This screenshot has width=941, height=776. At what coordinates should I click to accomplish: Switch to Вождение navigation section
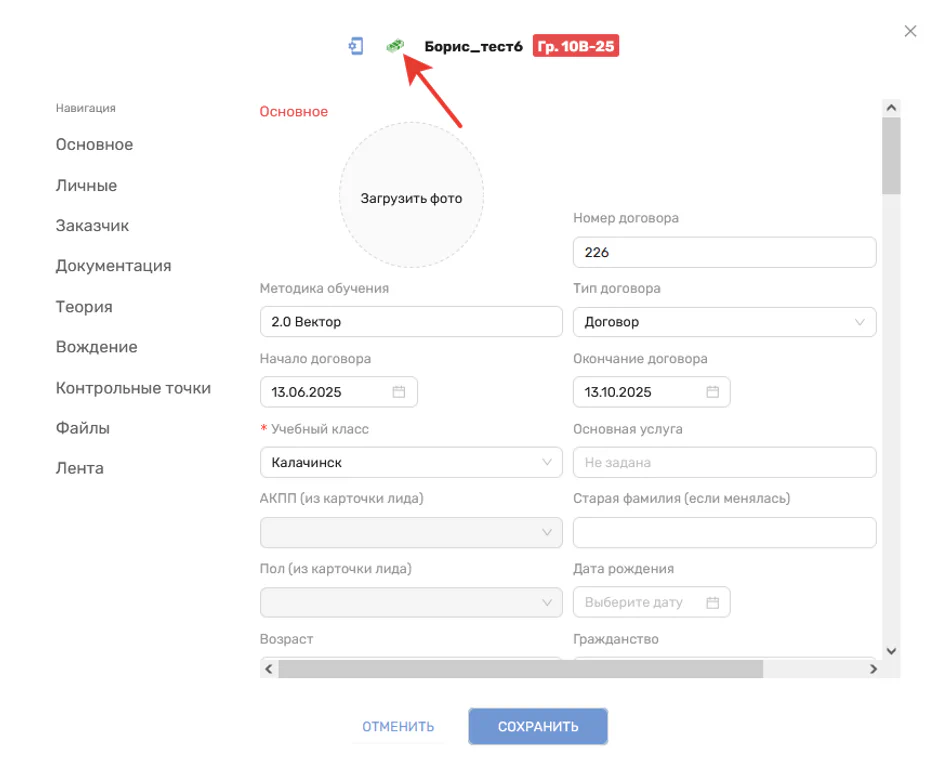coord(96,347)
